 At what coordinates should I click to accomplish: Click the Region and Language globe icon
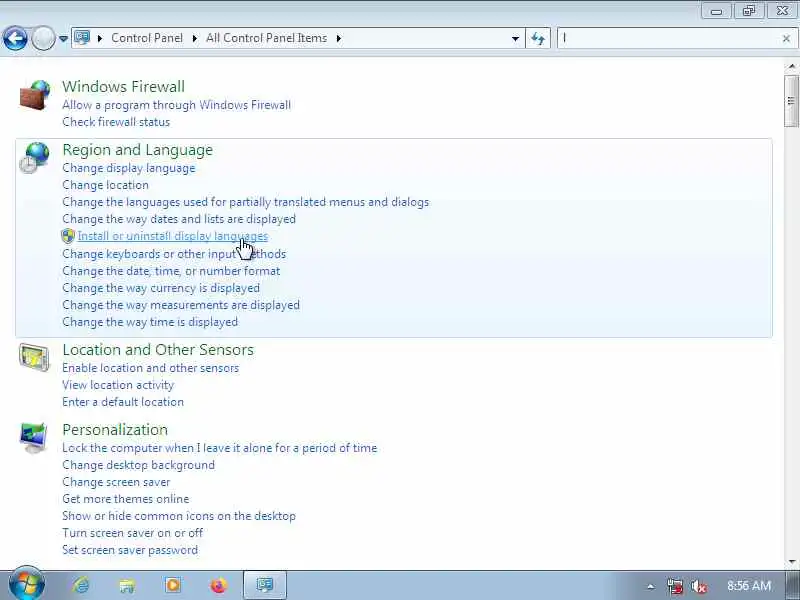pos(35,158)
